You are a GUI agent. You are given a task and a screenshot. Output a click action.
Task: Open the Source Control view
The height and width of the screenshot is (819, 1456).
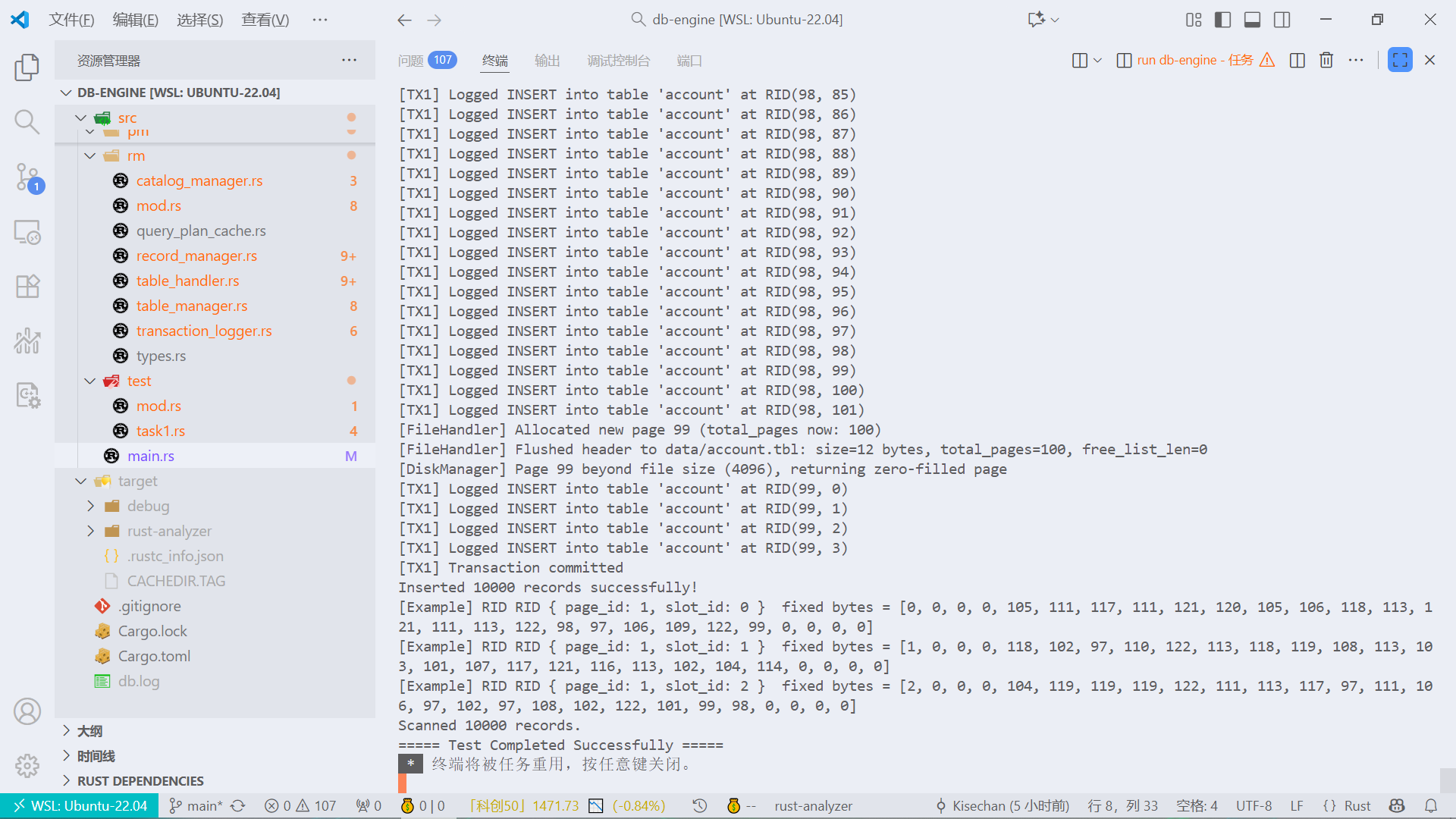[27, 177]
